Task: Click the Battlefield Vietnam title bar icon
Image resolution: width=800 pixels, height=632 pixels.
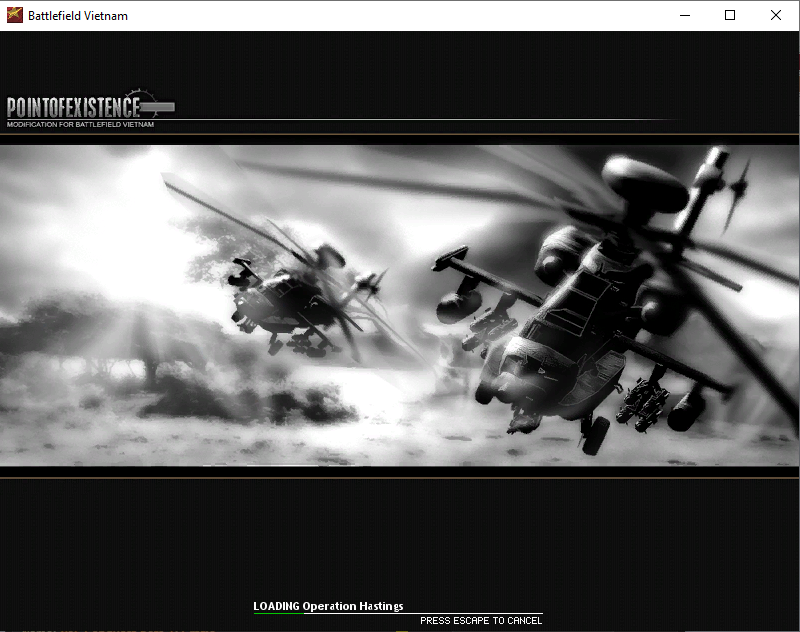Action: [14, 15]
